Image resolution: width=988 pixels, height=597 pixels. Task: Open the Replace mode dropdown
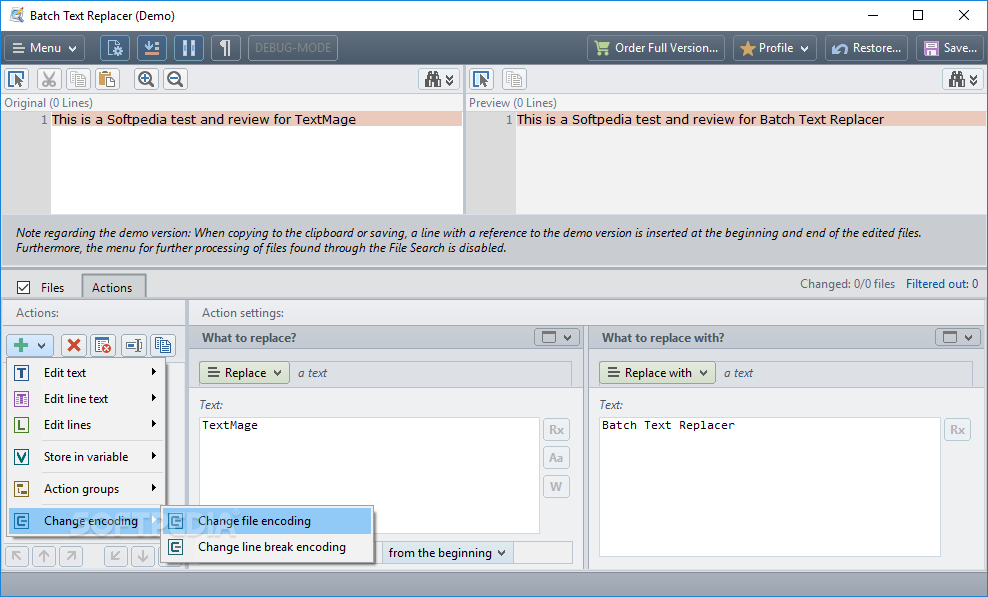pos(244,373)
